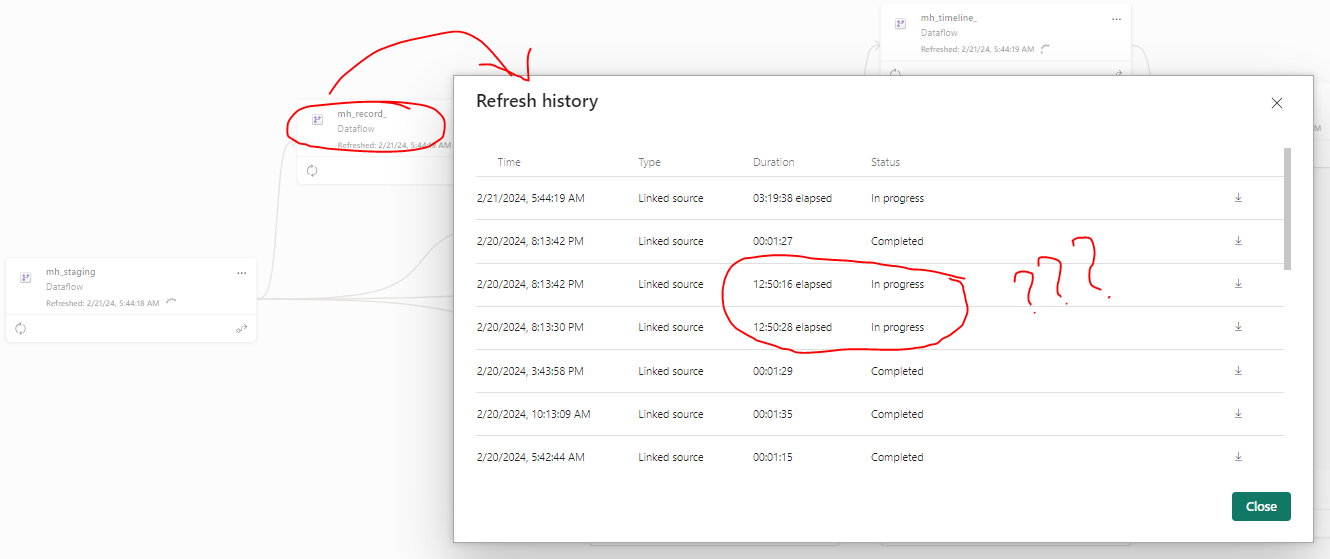Click duration 12:50:16 elapsed

[793, 284]
